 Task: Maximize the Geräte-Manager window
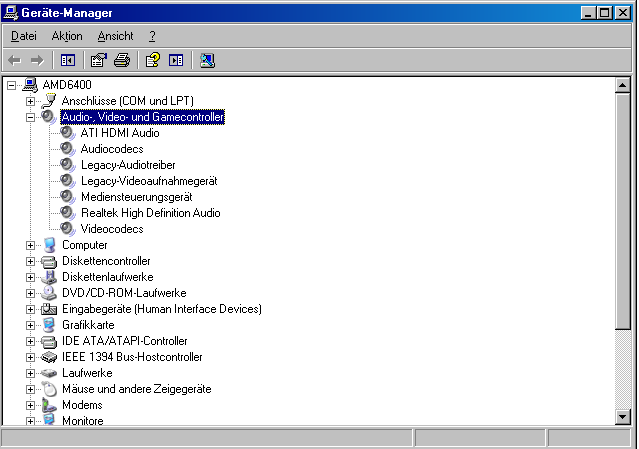click(605, 13)
